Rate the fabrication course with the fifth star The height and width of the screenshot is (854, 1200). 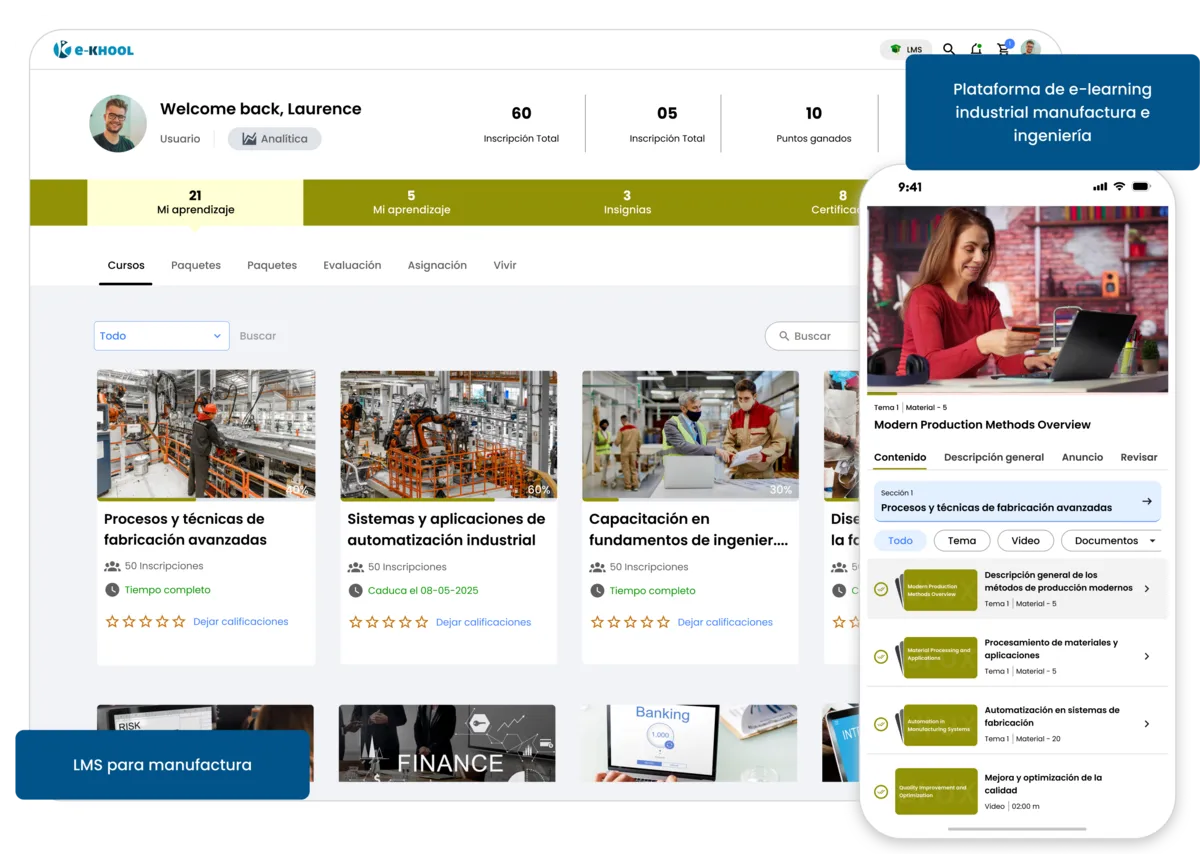click(x=179, y=621)
